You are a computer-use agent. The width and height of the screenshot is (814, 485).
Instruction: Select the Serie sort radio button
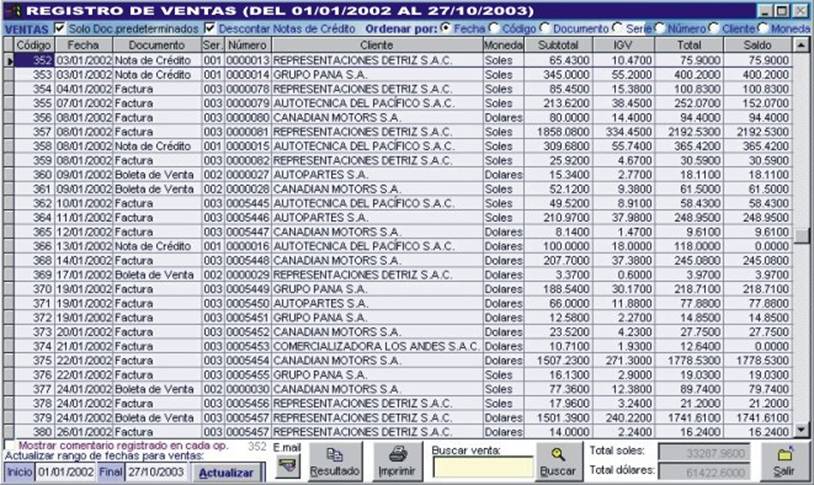[x=617, y=28]
